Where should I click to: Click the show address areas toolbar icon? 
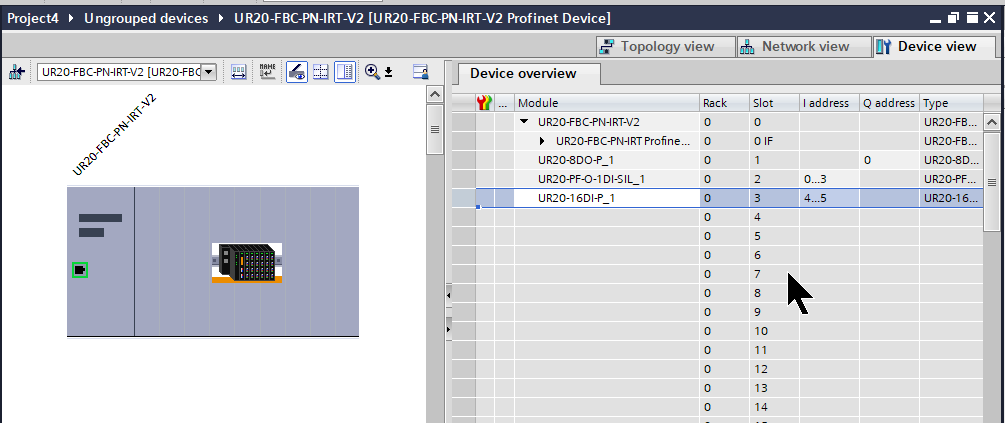click(x=238, y=72)
